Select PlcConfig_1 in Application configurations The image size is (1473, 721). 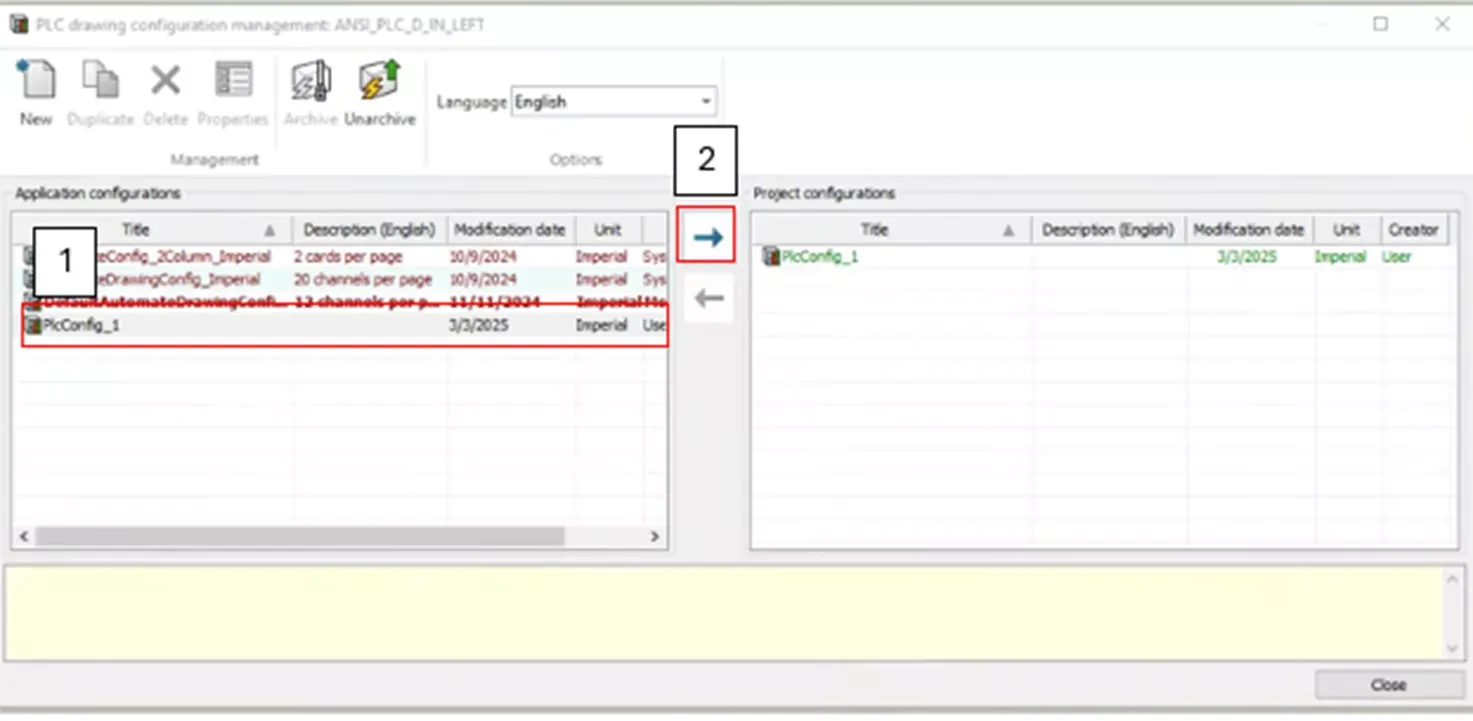(x=344, y=326)
